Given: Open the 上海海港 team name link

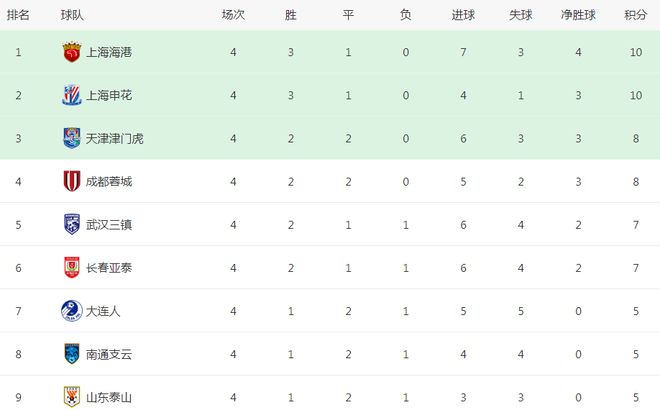Looking at the screenshot, I should pos(109,52).
